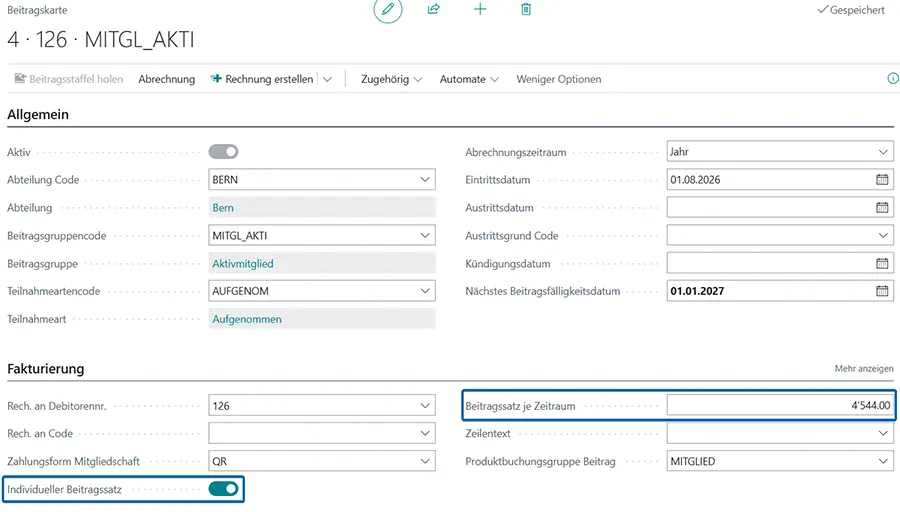
Task: Open the Aktivmitglied link
Action: (243, 263)
